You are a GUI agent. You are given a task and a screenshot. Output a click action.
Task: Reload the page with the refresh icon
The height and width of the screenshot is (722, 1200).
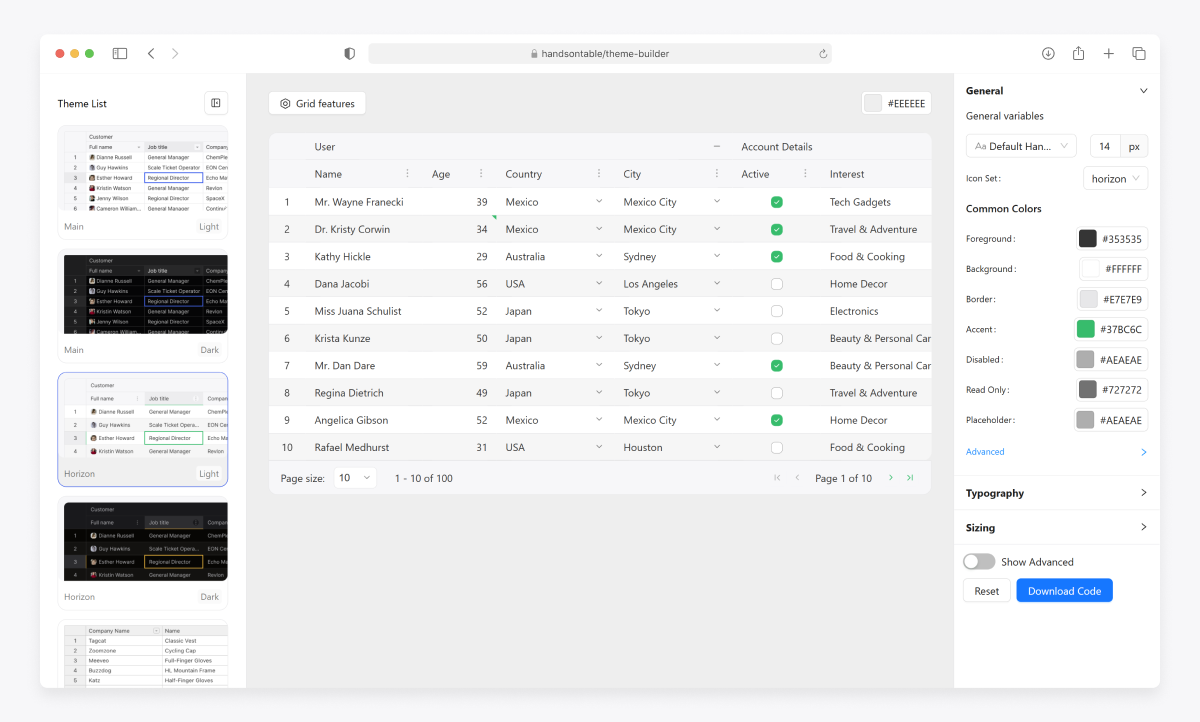pos(823,54)
